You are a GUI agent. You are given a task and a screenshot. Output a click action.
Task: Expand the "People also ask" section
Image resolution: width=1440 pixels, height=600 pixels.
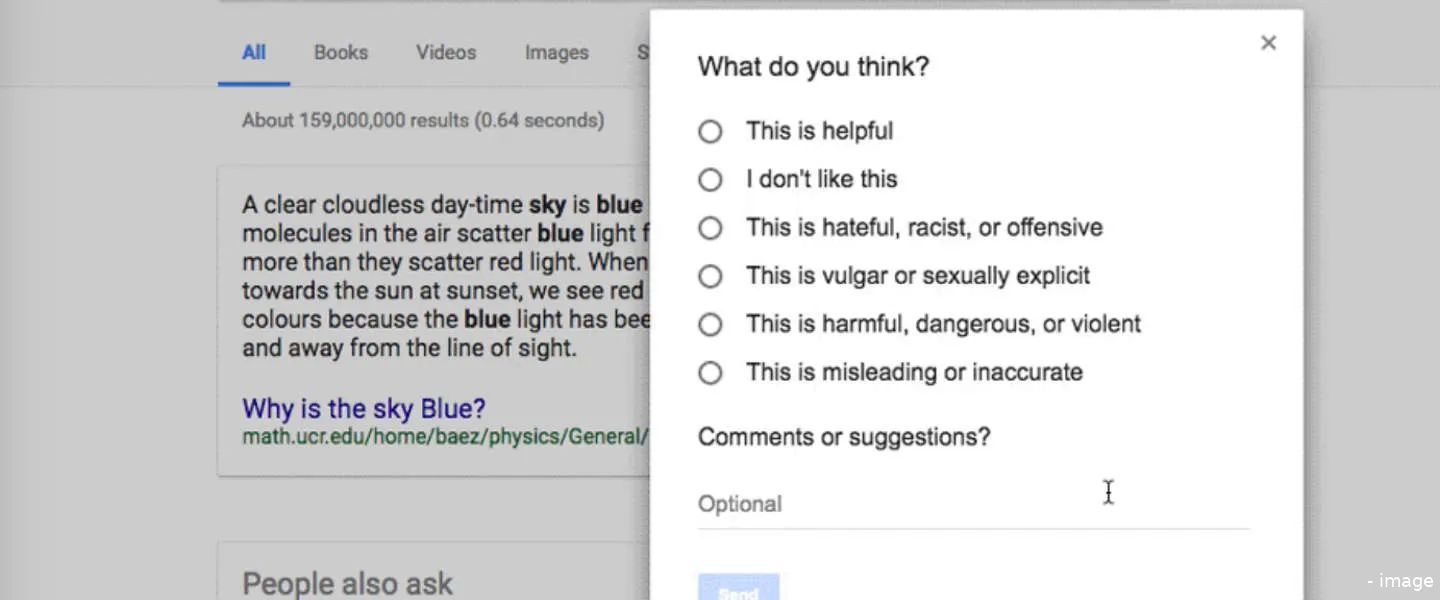pos(346,583)
